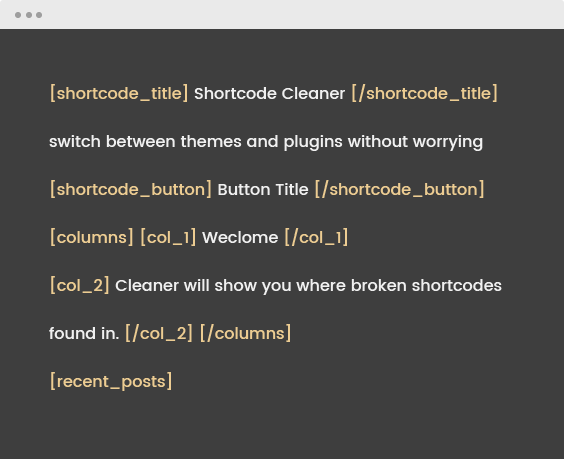Click the word 'Weclome'
Screen dimensions: 564x459
pos(240,237)
